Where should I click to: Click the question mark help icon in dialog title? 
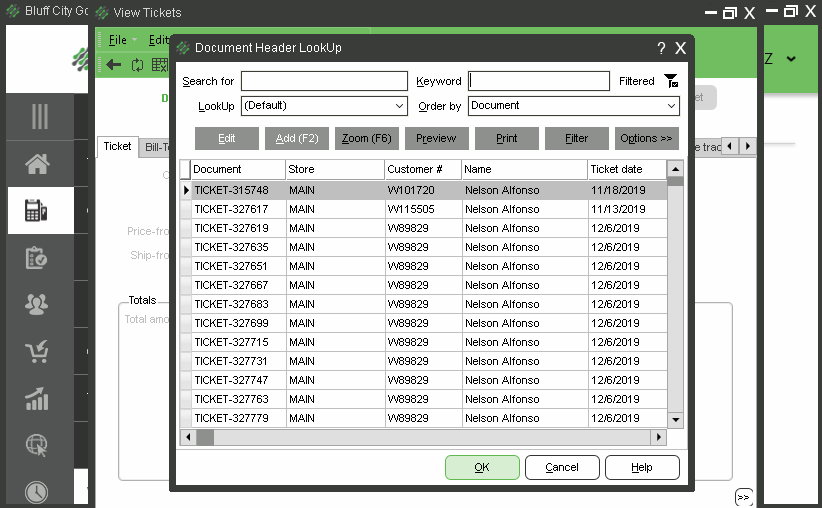coord(661,48)
